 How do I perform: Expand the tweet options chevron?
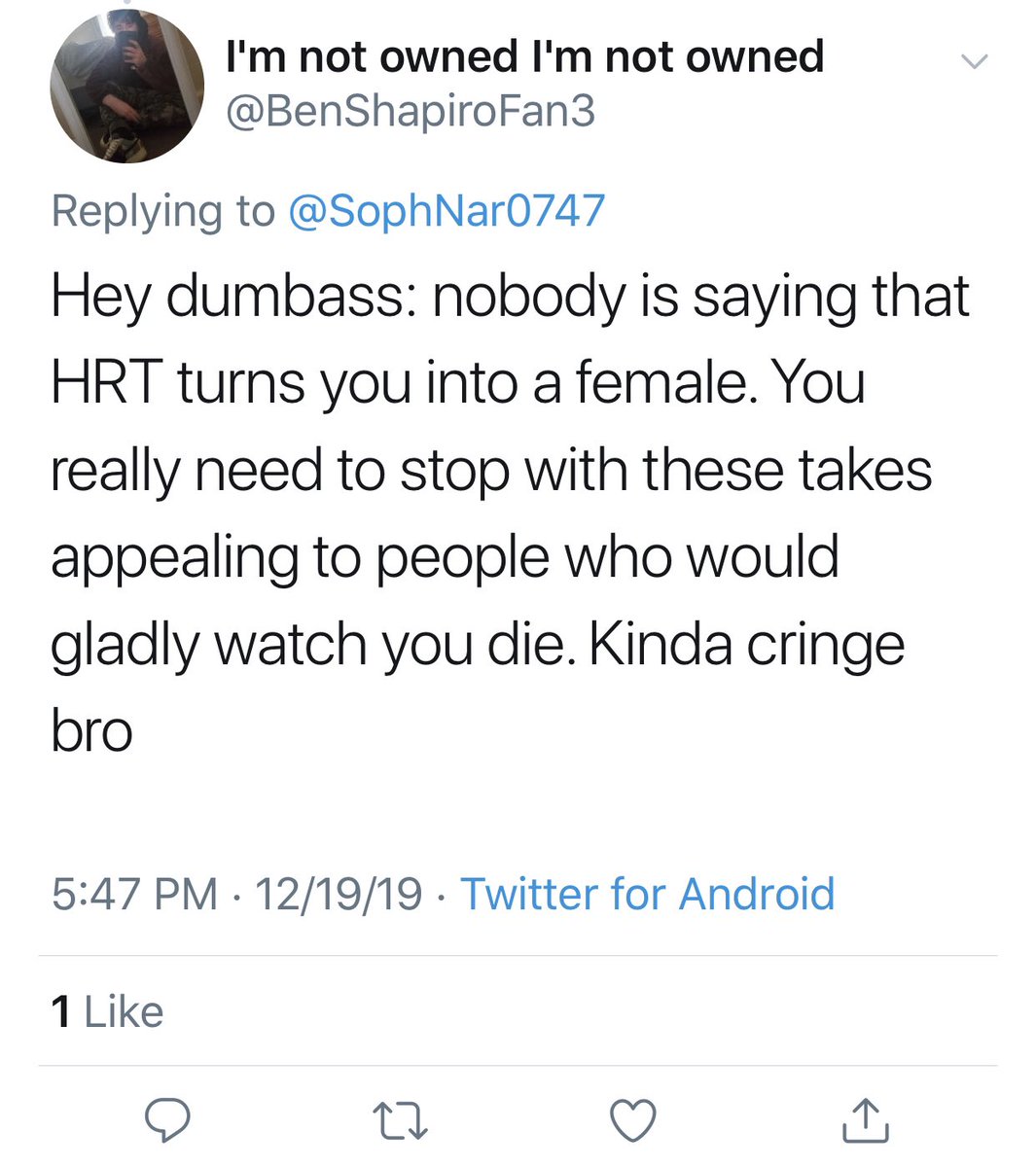(974, 62)
